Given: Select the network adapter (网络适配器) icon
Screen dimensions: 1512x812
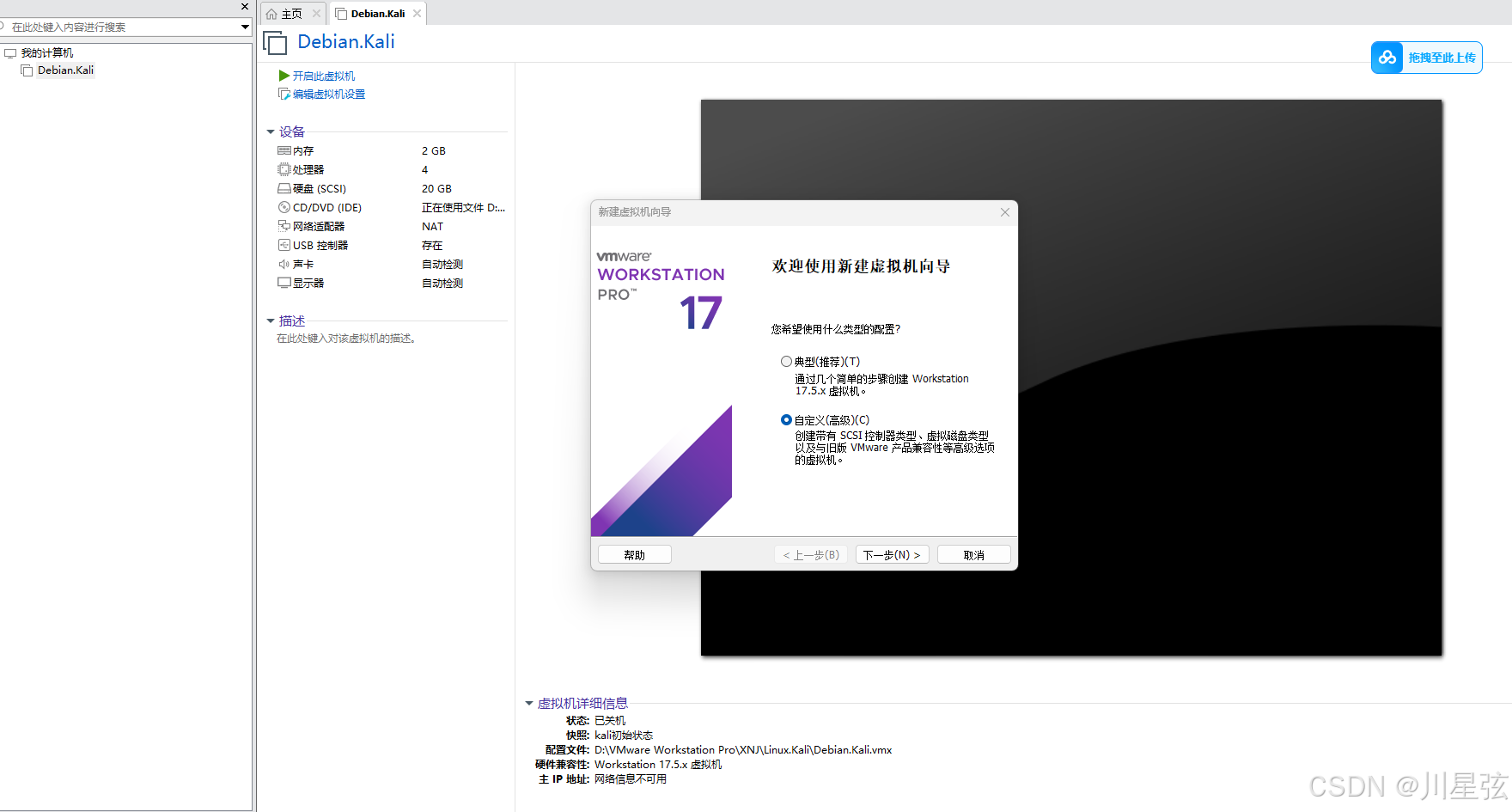Looking at the screenshot, I should coord(283,226).
